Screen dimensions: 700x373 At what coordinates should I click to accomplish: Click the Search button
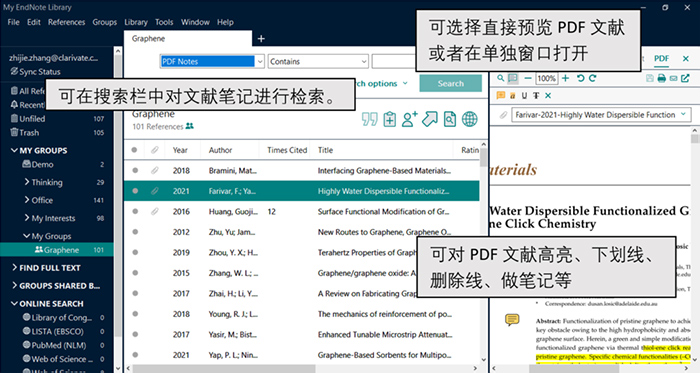point(450,83)
